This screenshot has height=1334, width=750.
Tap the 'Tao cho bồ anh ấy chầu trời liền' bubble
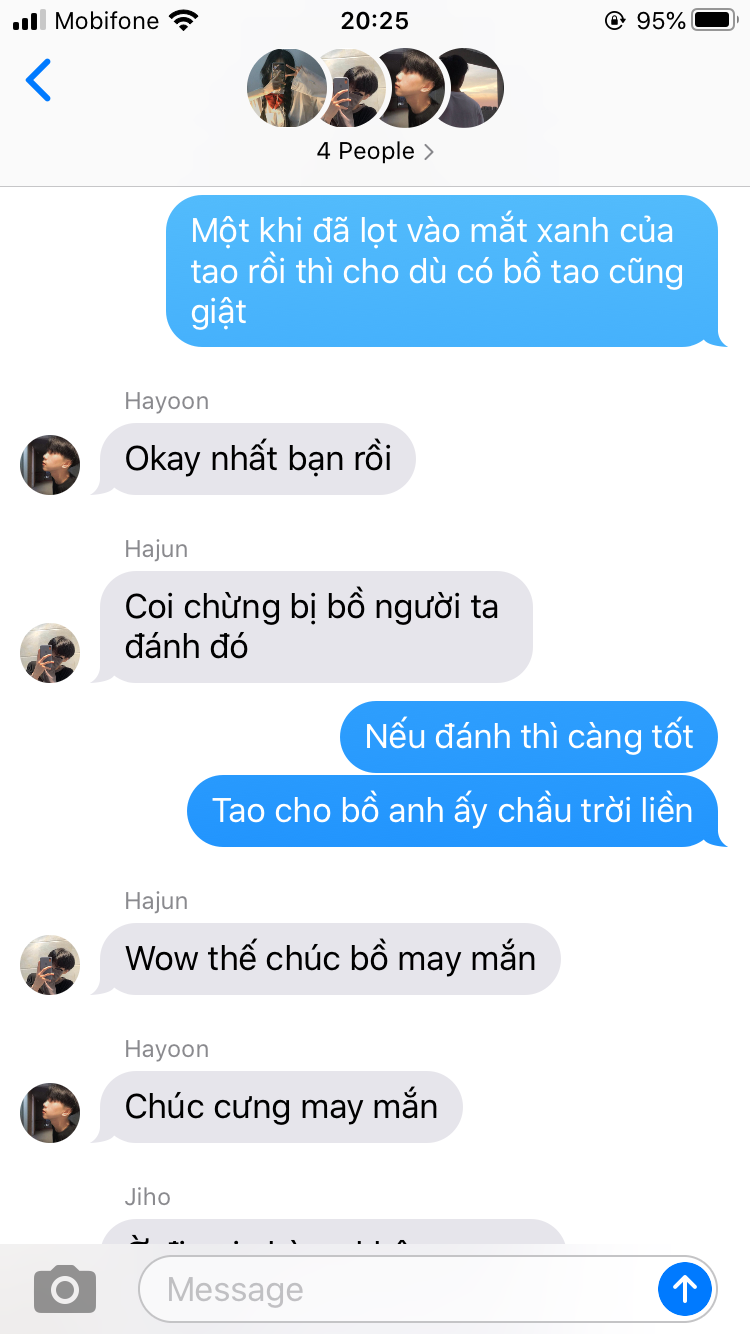[454, 810]
